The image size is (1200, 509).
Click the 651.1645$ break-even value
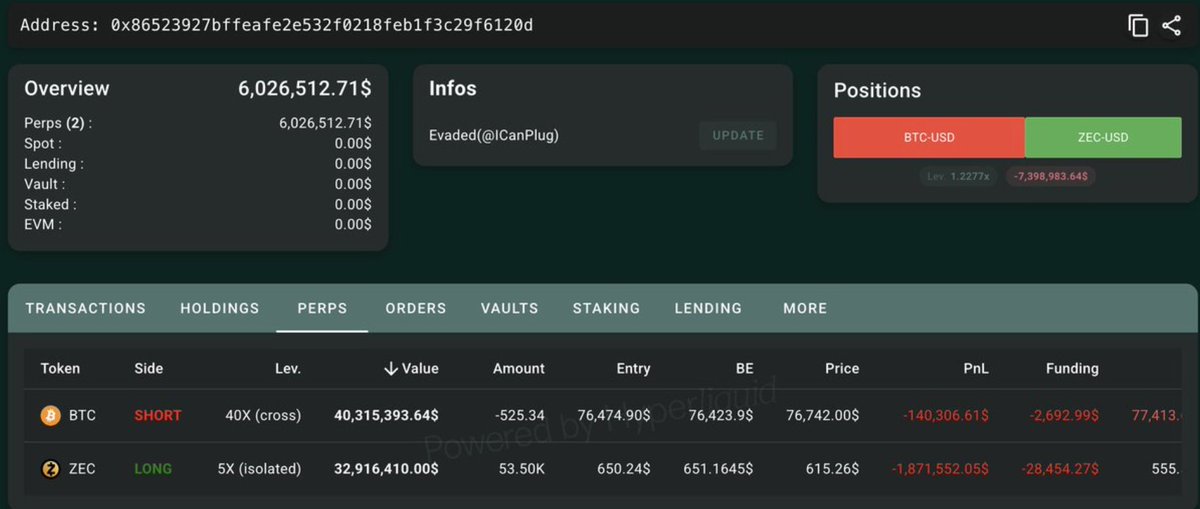pyautogui.click(x=719, y=468)
